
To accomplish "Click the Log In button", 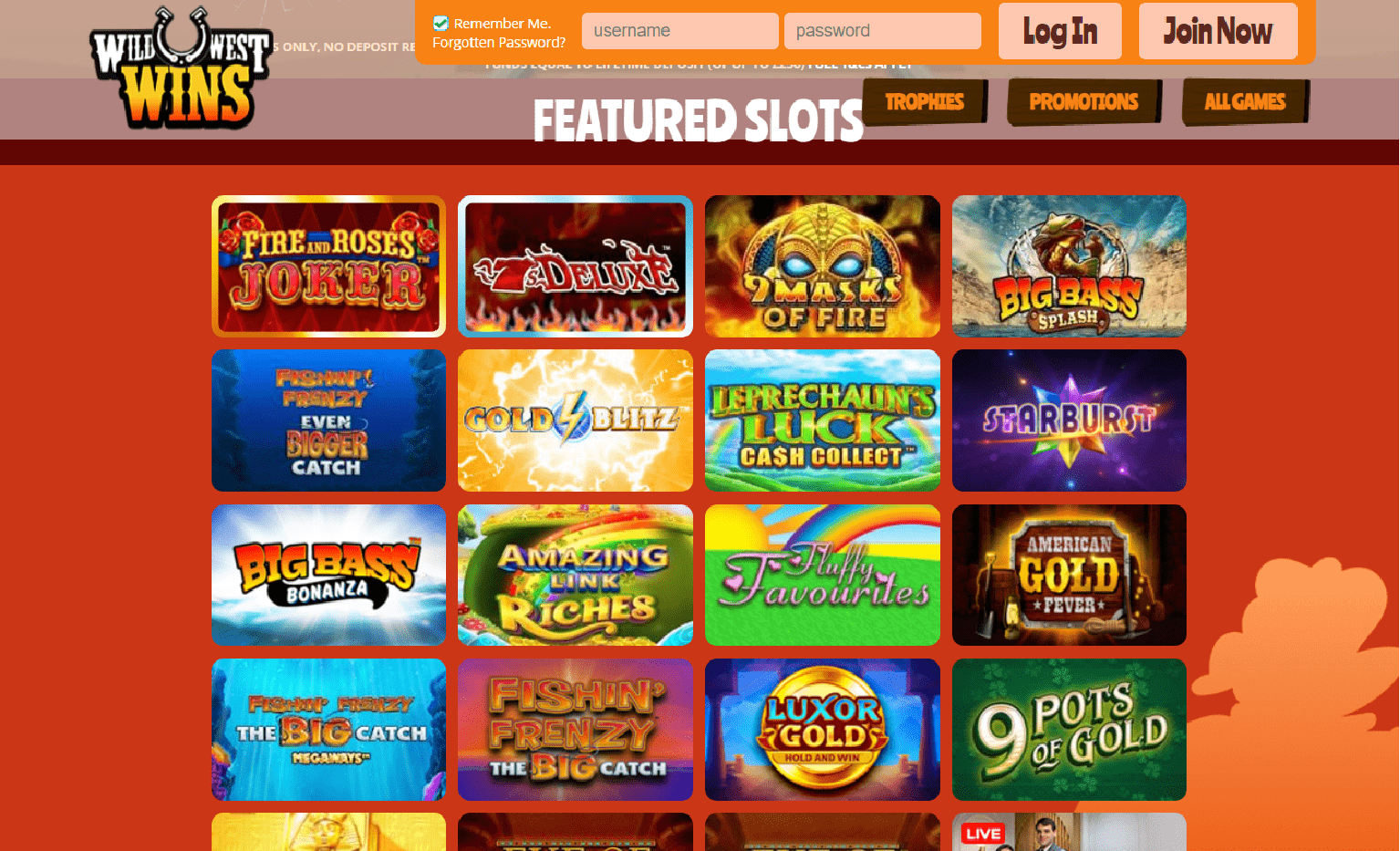I will pyautogui.click(x=1060, y=31).
